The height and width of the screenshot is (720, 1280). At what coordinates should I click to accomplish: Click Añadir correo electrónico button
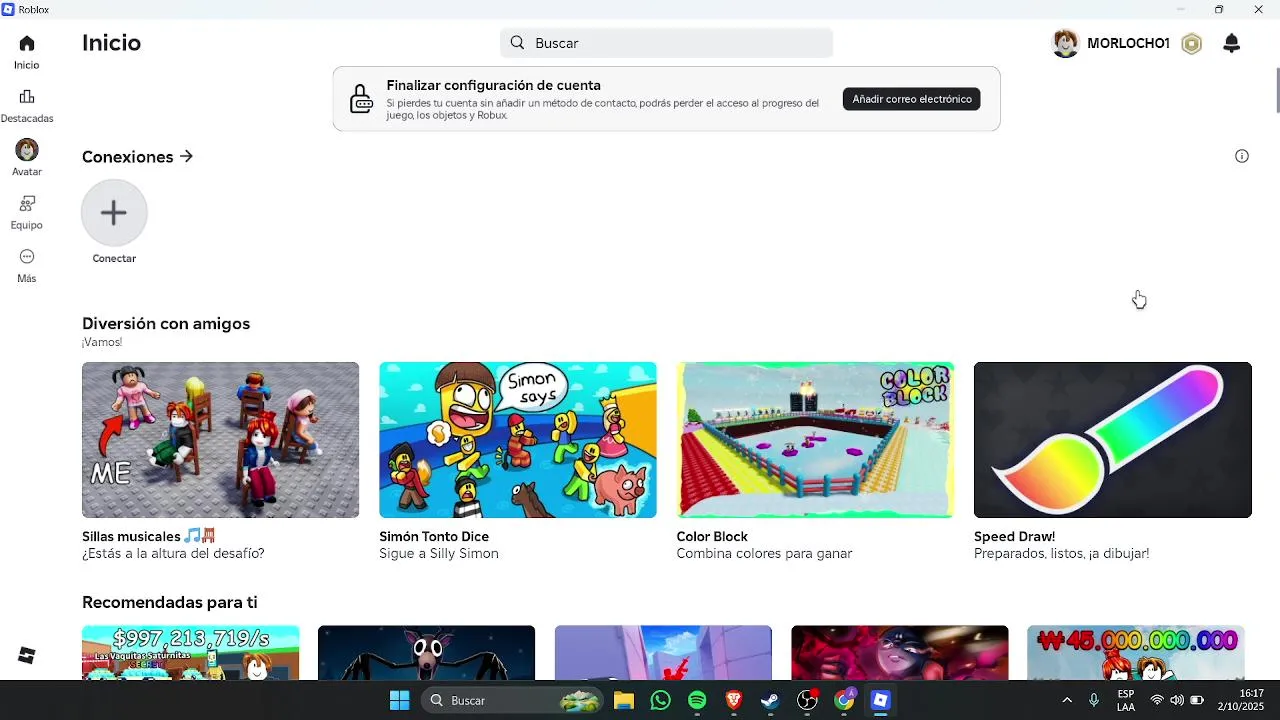pos(911,99)
